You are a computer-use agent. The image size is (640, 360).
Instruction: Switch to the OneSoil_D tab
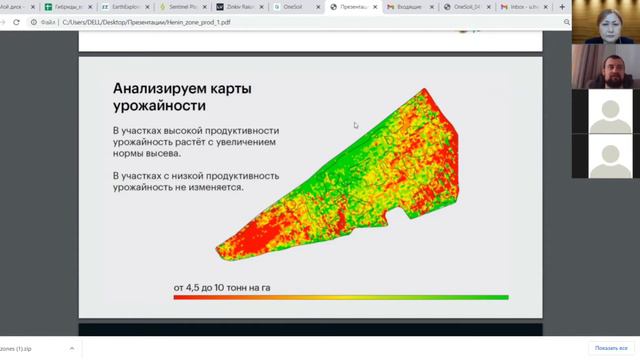pos(467,7)
